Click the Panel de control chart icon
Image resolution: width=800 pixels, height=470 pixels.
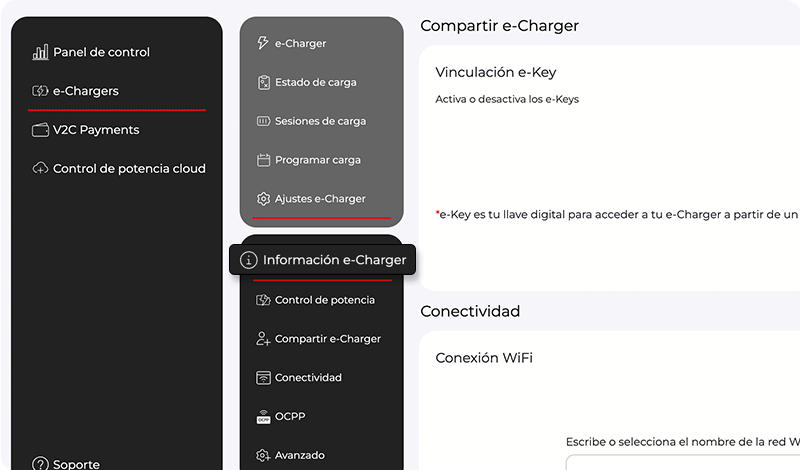[x=40, y=52]
